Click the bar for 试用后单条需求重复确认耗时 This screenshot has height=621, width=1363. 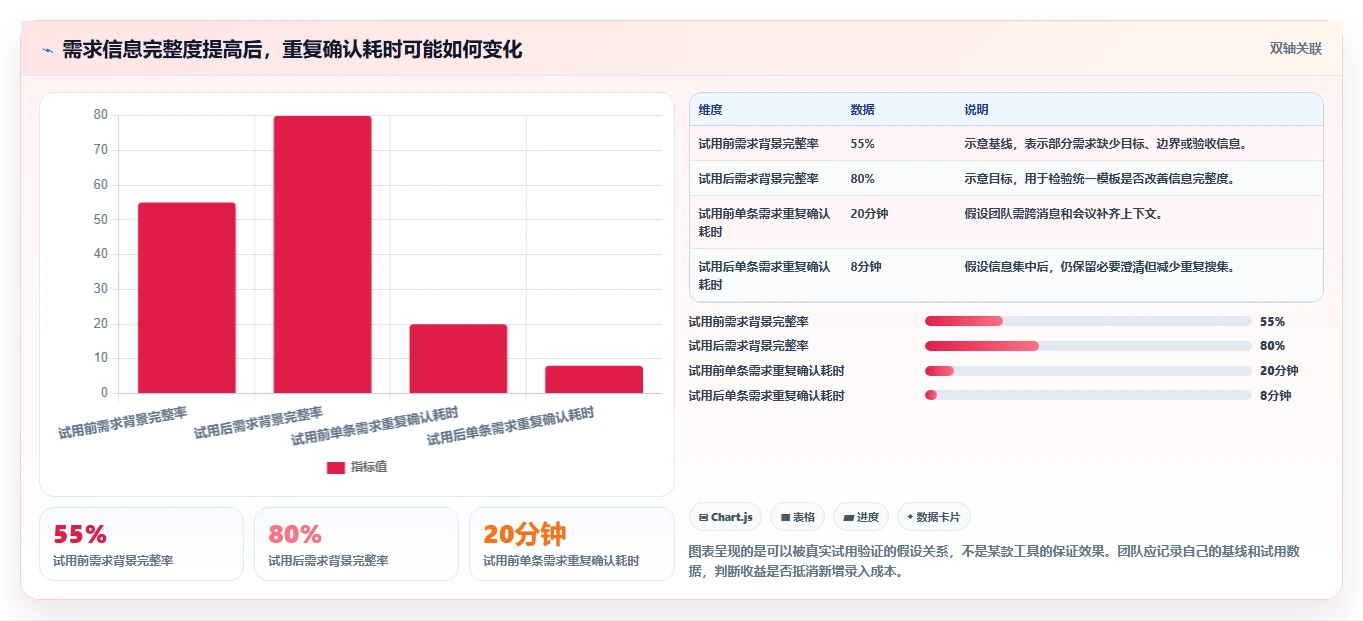click(x=594, y=380)
